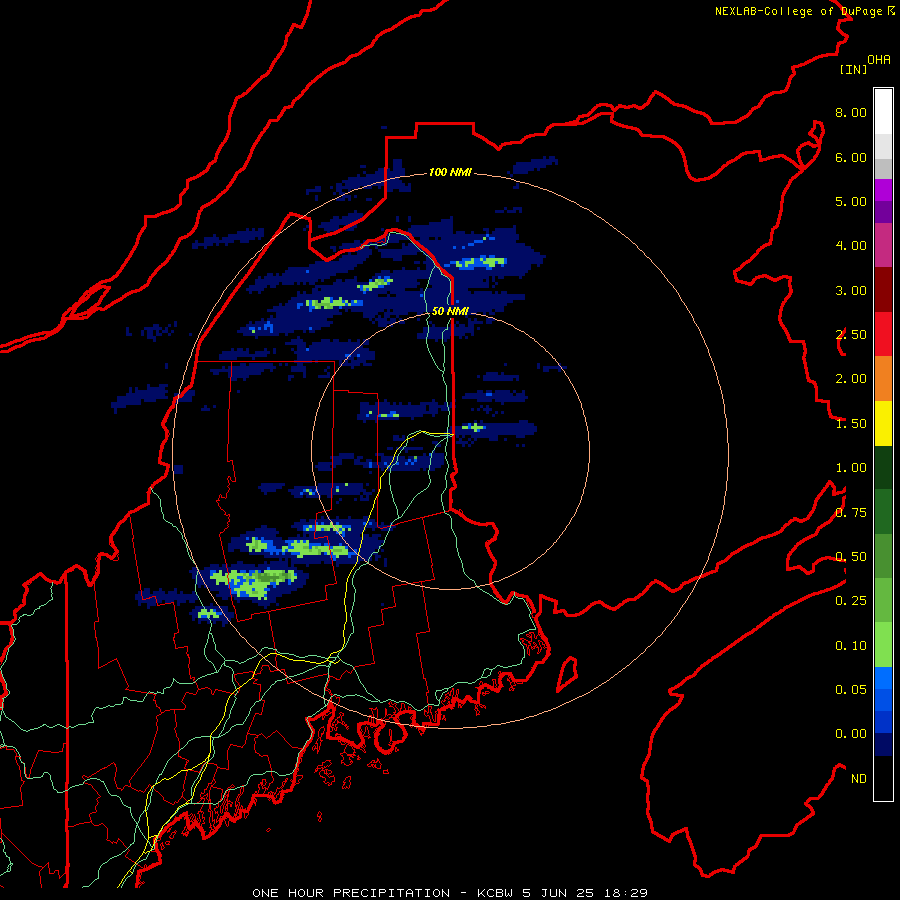
Task: Pick the lightest green swatch beside 0.10
Action: pos(883,645)
